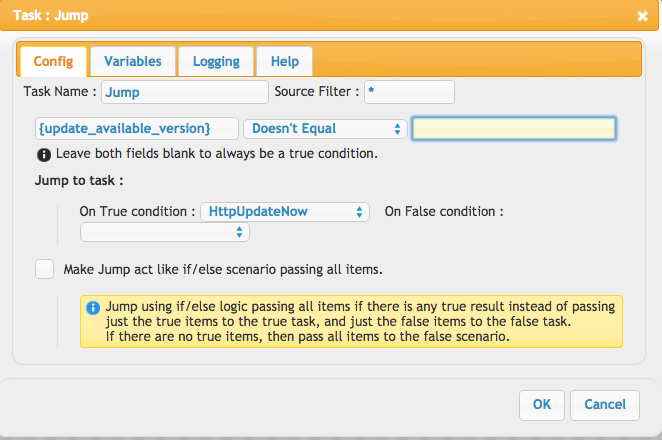
Task: Open the Doesn't Equal comparison dropdown
Action: 325,129
